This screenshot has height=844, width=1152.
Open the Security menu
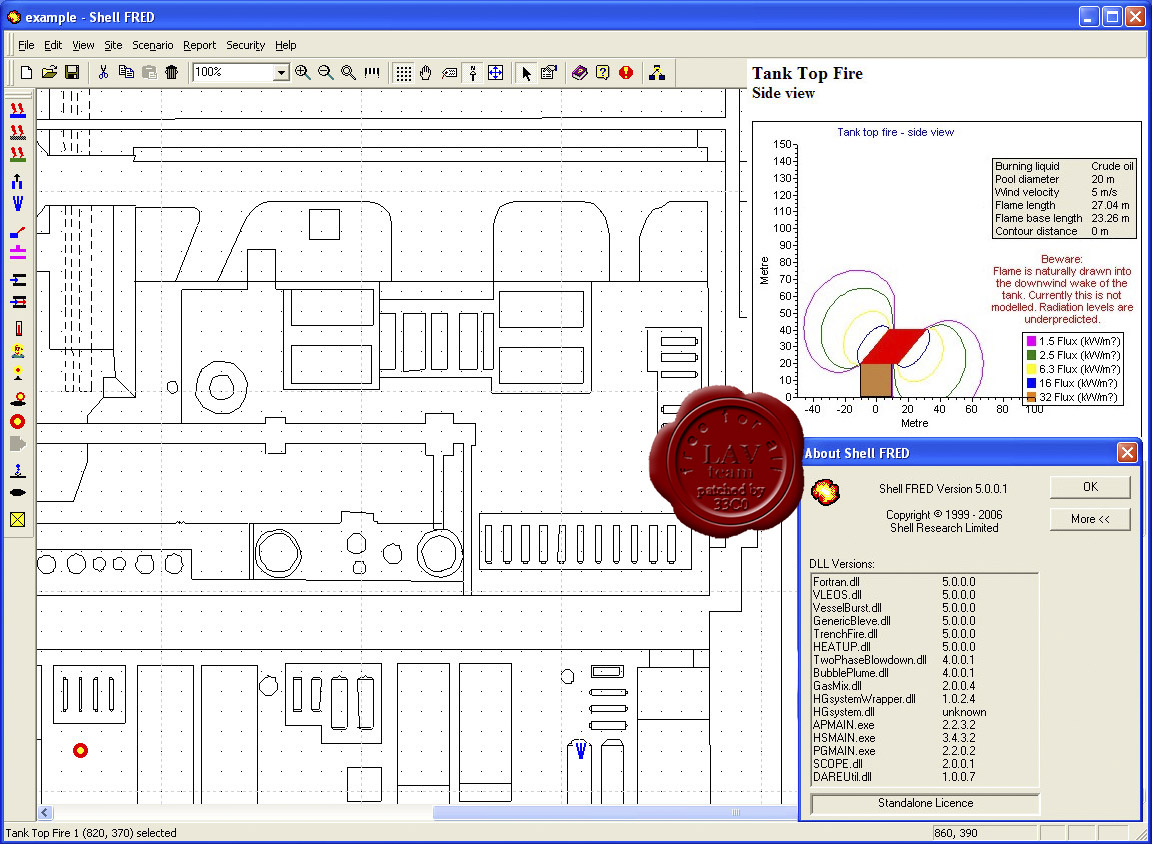(x=245, y=45)
